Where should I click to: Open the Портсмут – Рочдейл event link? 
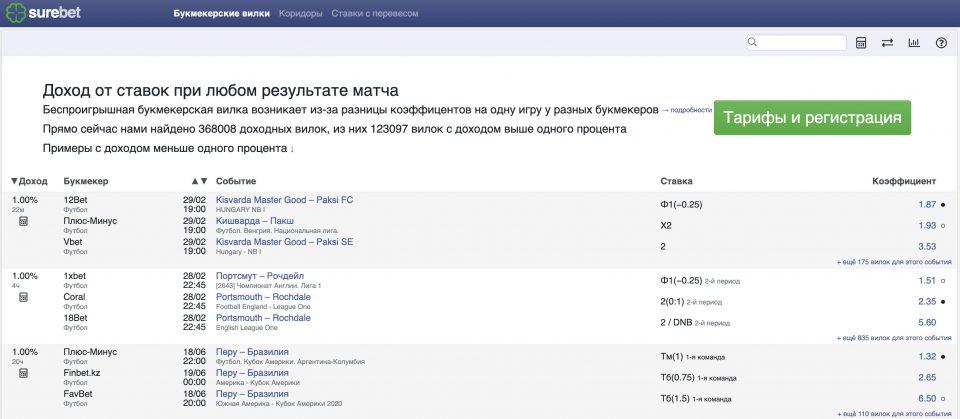pos(259,276)
